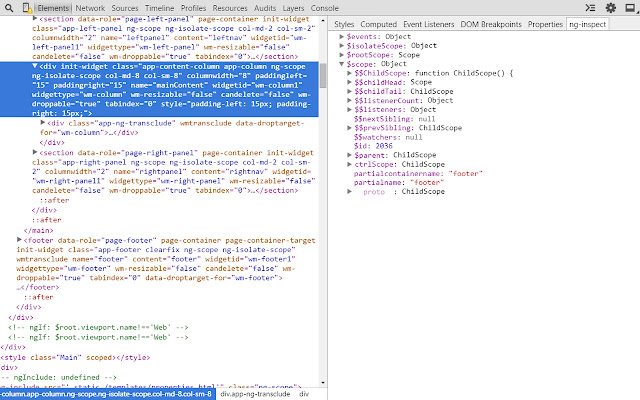
Task: Expand the footer element node
Action: pyautogui.click(x=21, y=240)
